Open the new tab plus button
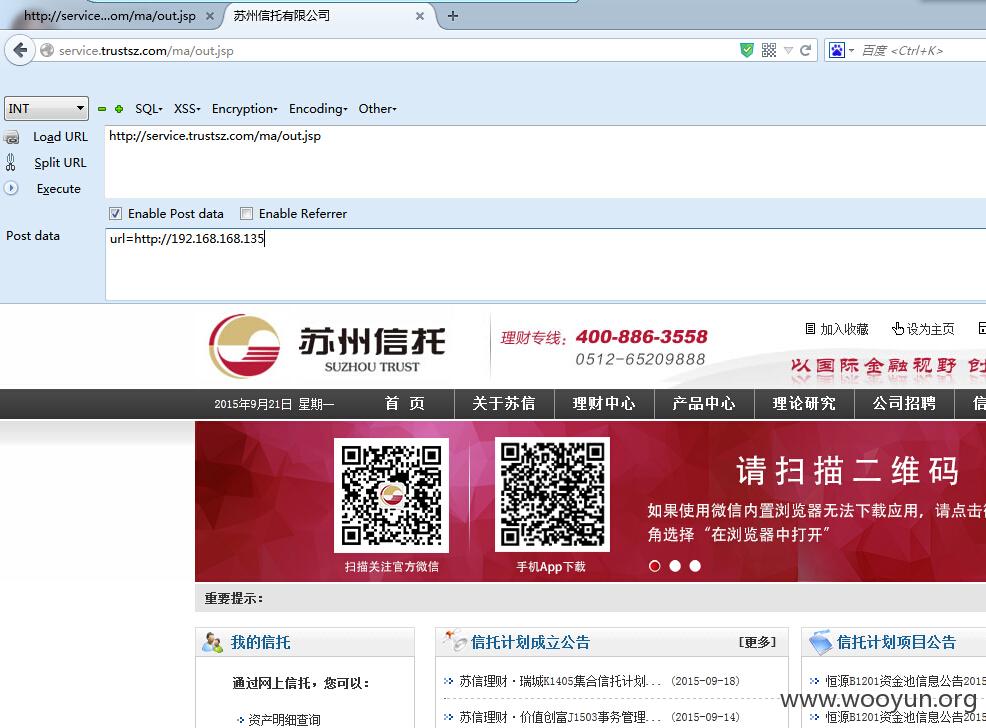The height and width of the screenshot is (728, 986). [x=453, y=16]
